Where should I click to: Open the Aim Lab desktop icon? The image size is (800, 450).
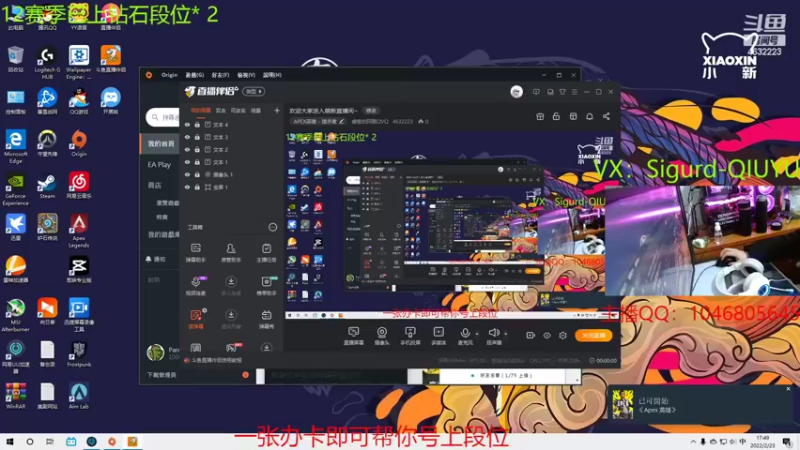click(x=79, y=396)
